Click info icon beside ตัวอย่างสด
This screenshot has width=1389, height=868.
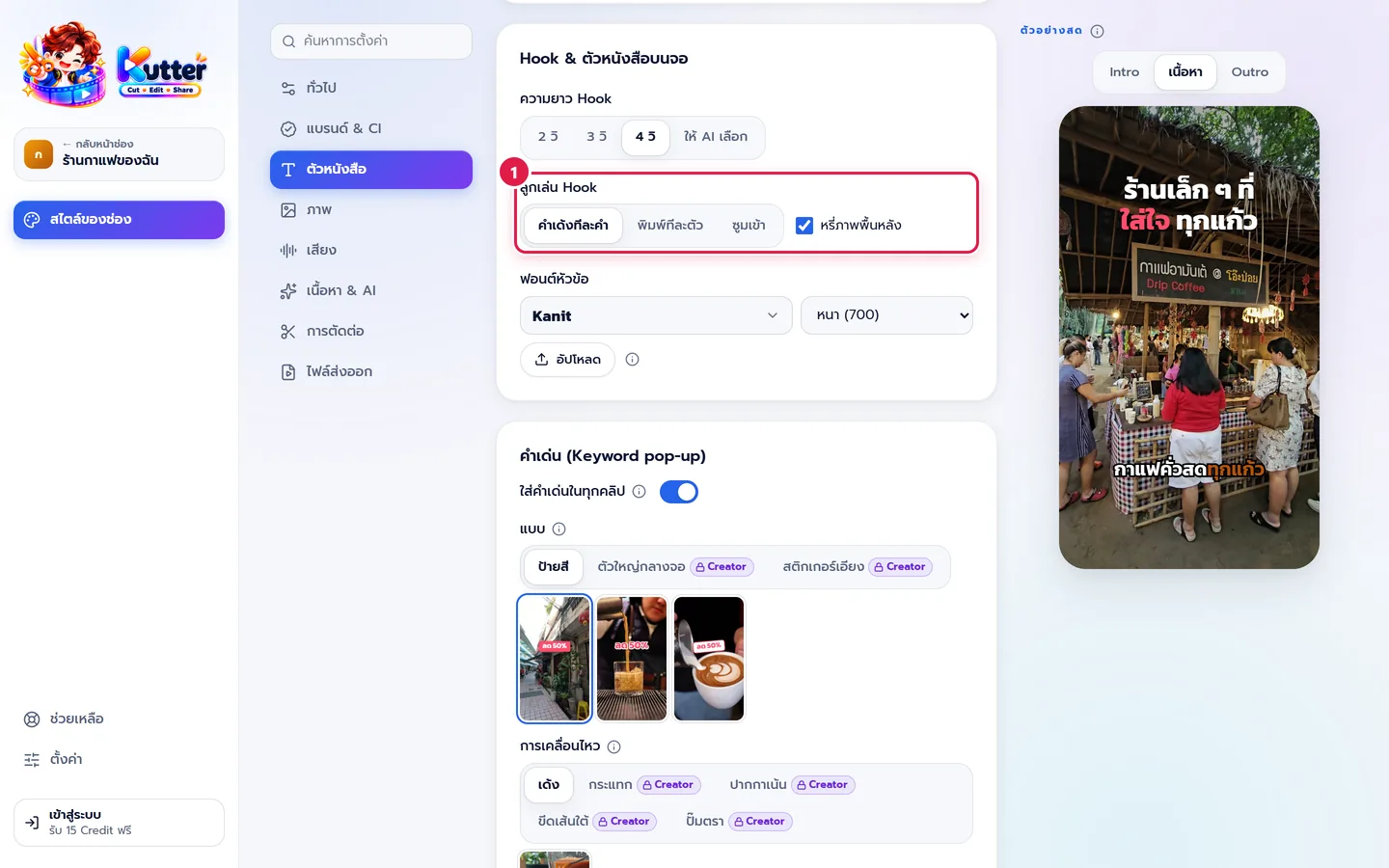coord(1097,31)
